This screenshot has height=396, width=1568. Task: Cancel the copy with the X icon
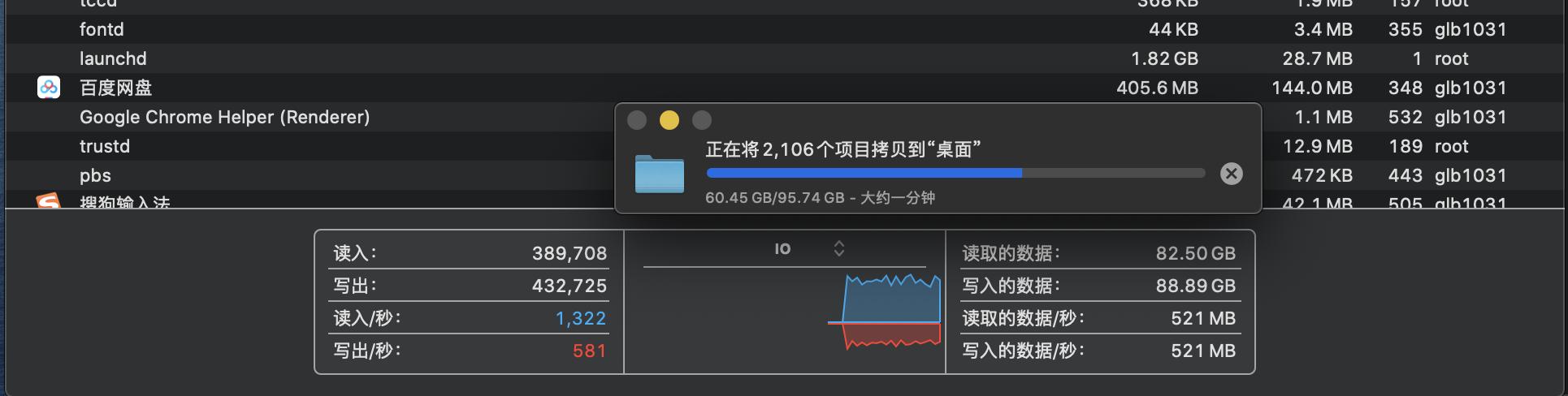tap(1231, 174)
